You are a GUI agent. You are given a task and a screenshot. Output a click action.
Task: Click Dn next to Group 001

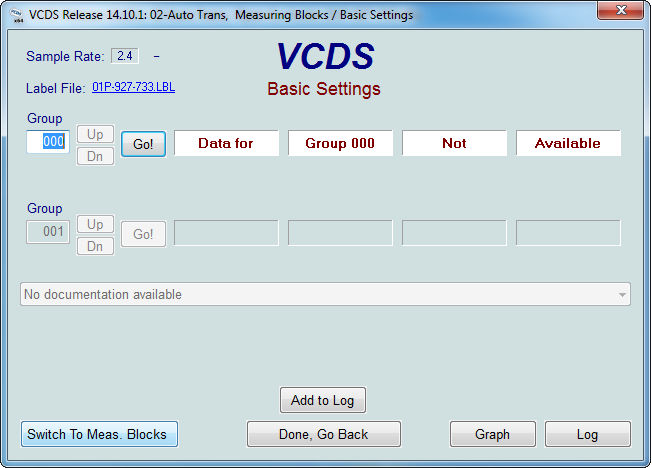point(95,246)
